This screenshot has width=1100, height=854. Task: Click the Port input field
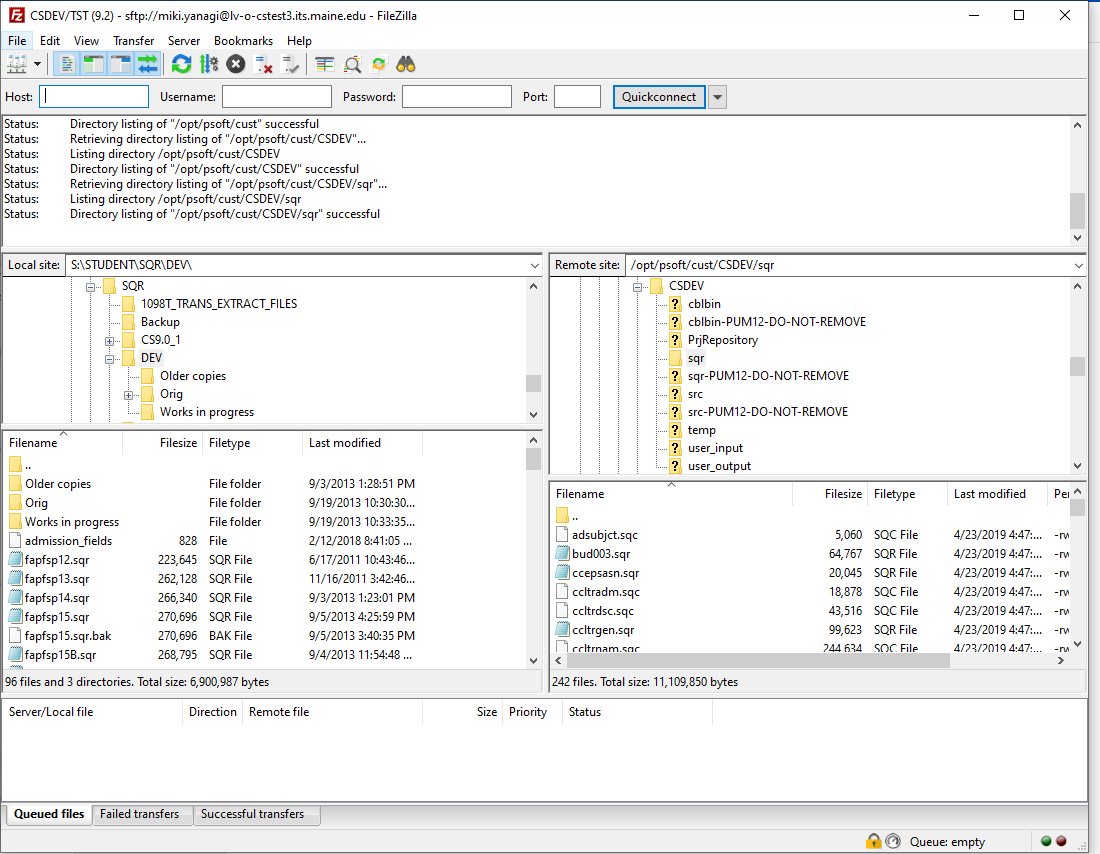577,97
